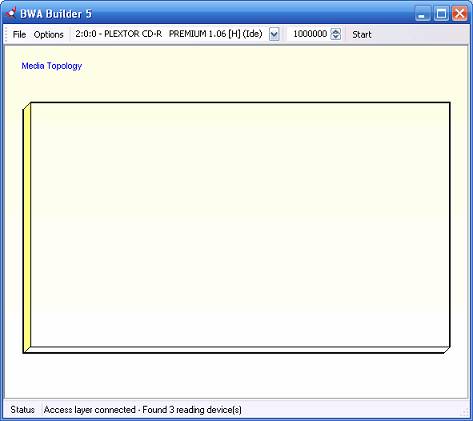Close the BWA Builder 5 window
473x421 pixels.
[x=460, y=14]
